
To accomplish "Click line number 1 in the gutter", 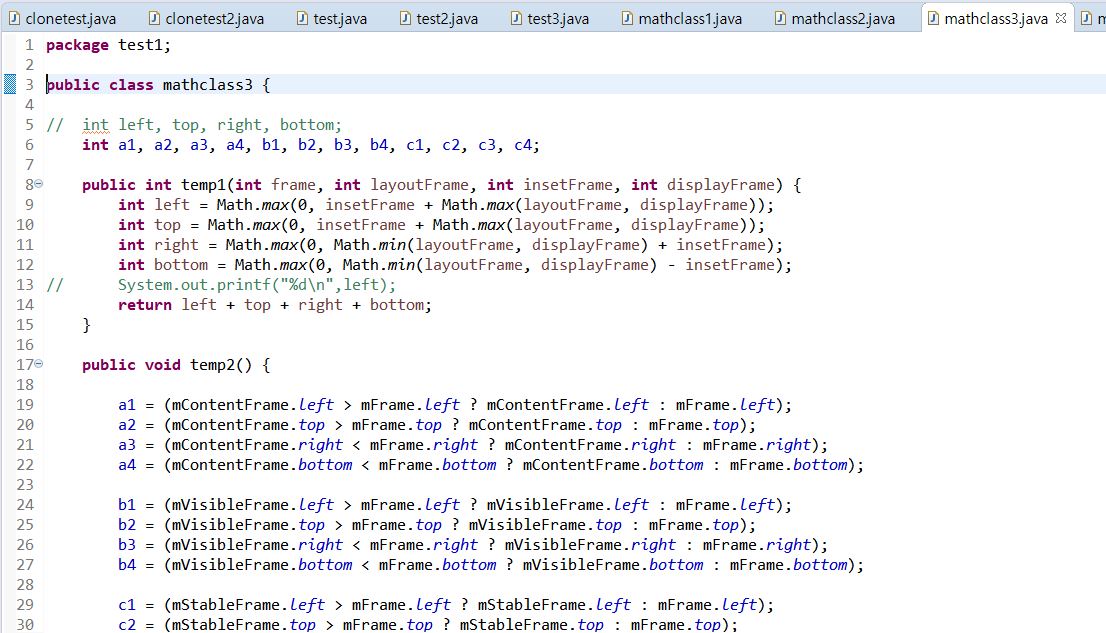I will point(29,45).
